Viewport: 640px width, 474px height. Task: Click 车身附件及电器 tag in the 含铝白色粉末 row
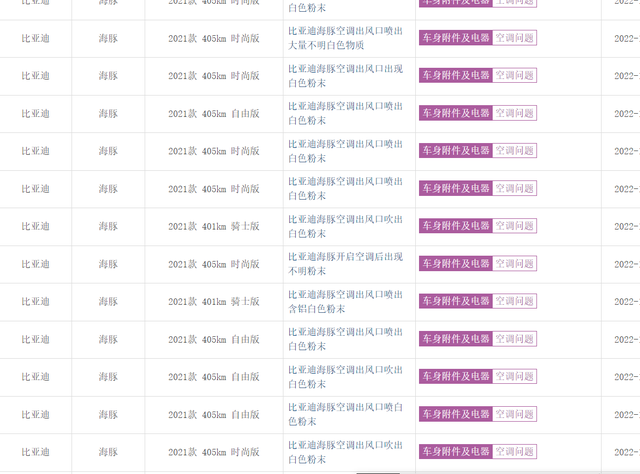point(455,301)
